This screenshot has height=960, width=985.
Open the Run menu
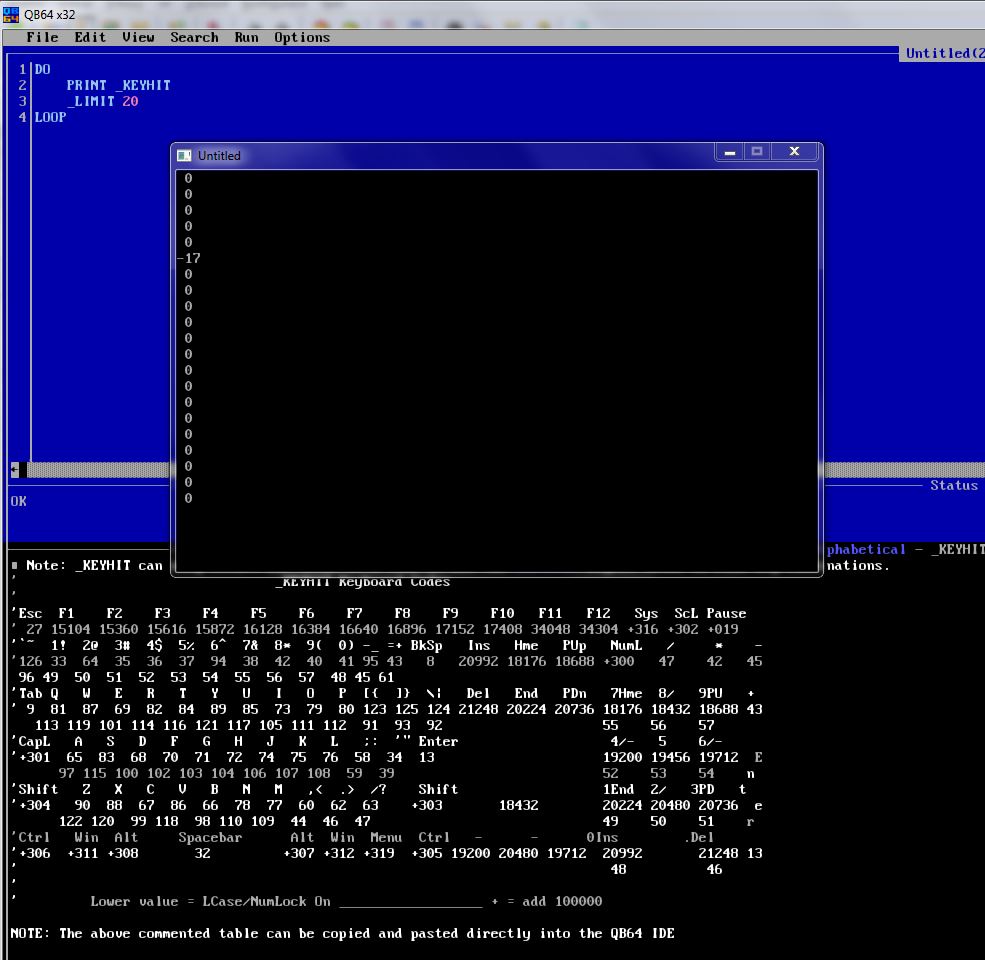[246, 37]
